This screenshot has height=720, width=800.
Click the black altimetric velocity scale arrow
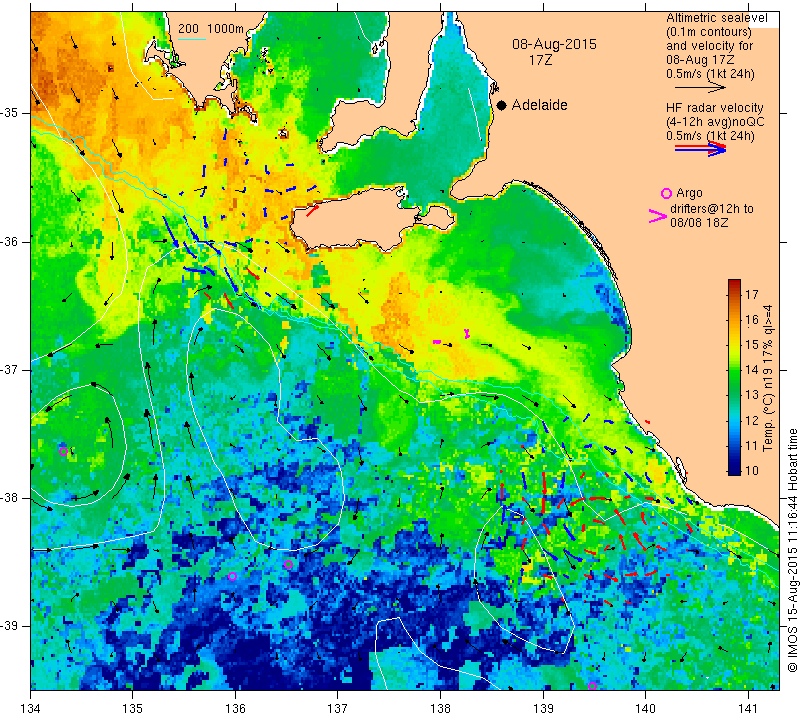pyautogui.click(x=699, y=88)
